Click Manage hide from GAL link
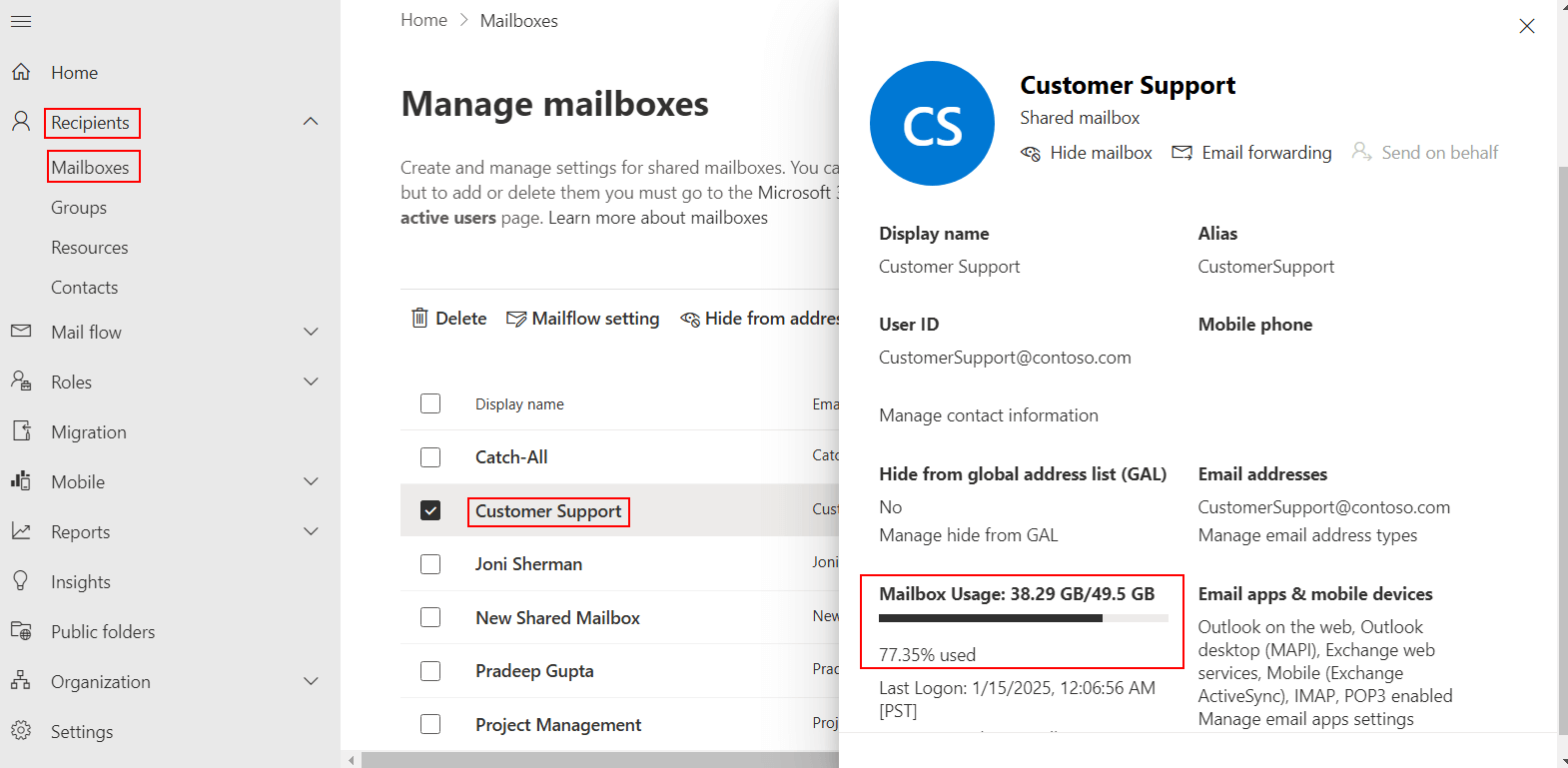The width and height of the screenshot is (1568, 768). click(x=968, y=535)
